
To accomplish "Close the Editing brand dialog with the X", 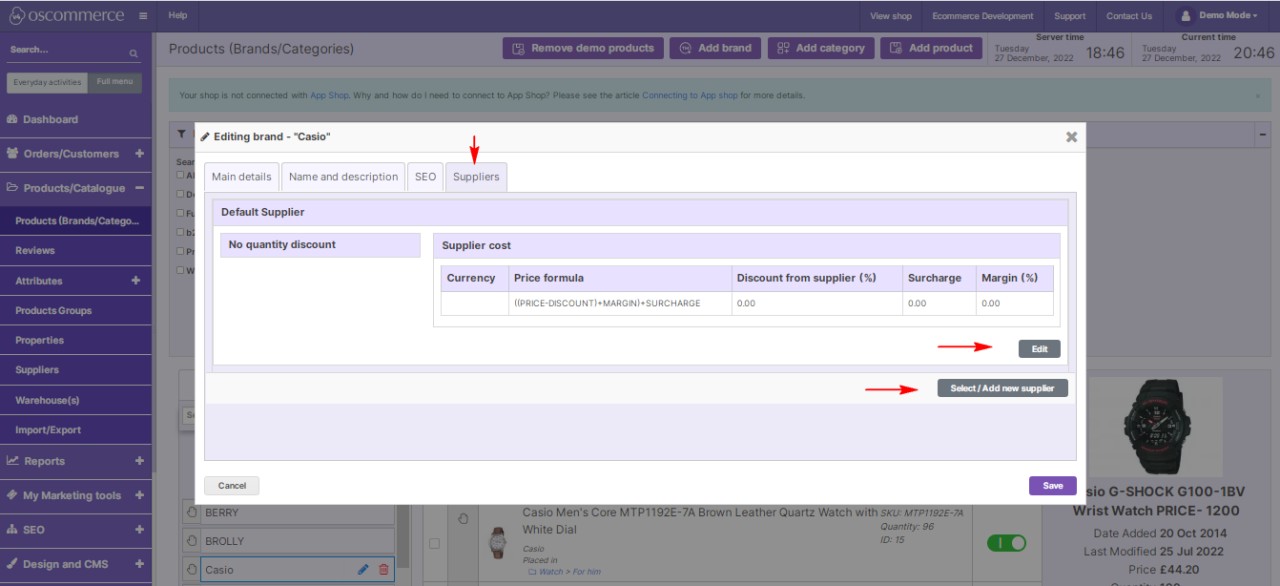I will 1071,137.
